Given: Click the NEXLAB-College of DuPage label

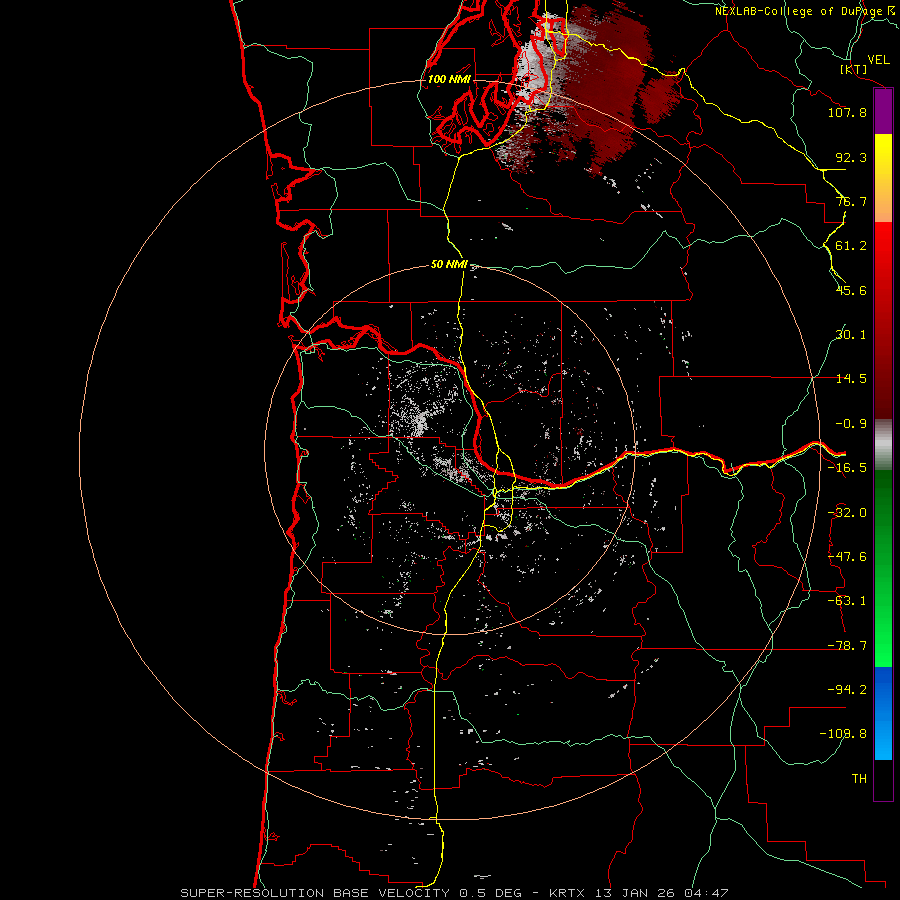Looking at the screenshot, I should click(x=807, y=11).
